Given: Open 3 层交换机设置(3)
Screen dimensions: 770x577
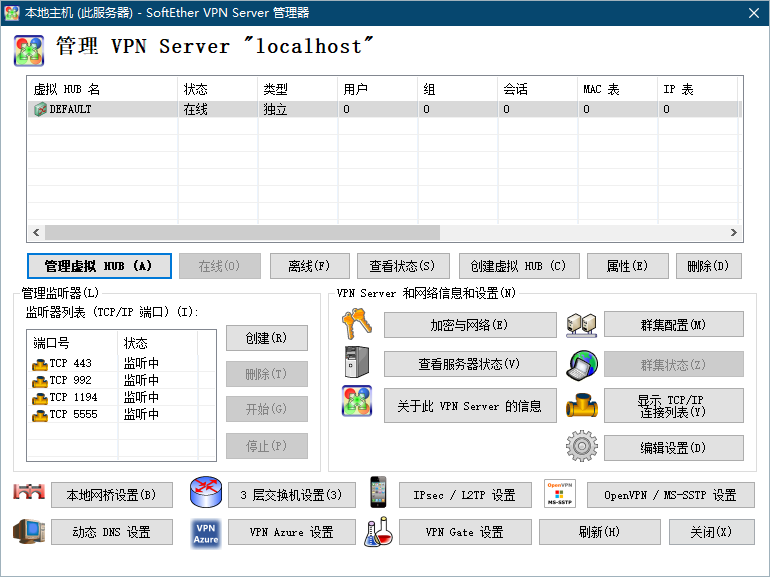Looking at the screenshot, I should 292,495.
